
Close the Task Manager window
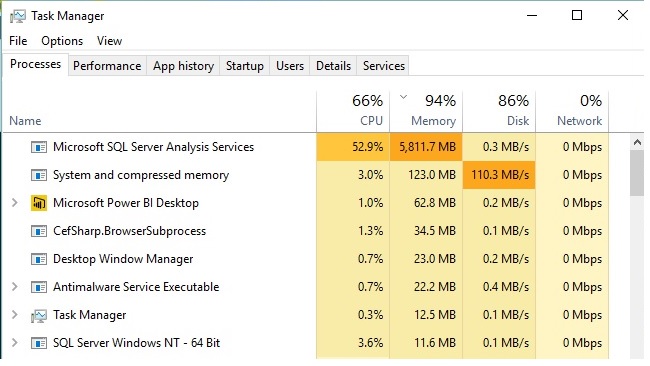[x=623, y=16]
